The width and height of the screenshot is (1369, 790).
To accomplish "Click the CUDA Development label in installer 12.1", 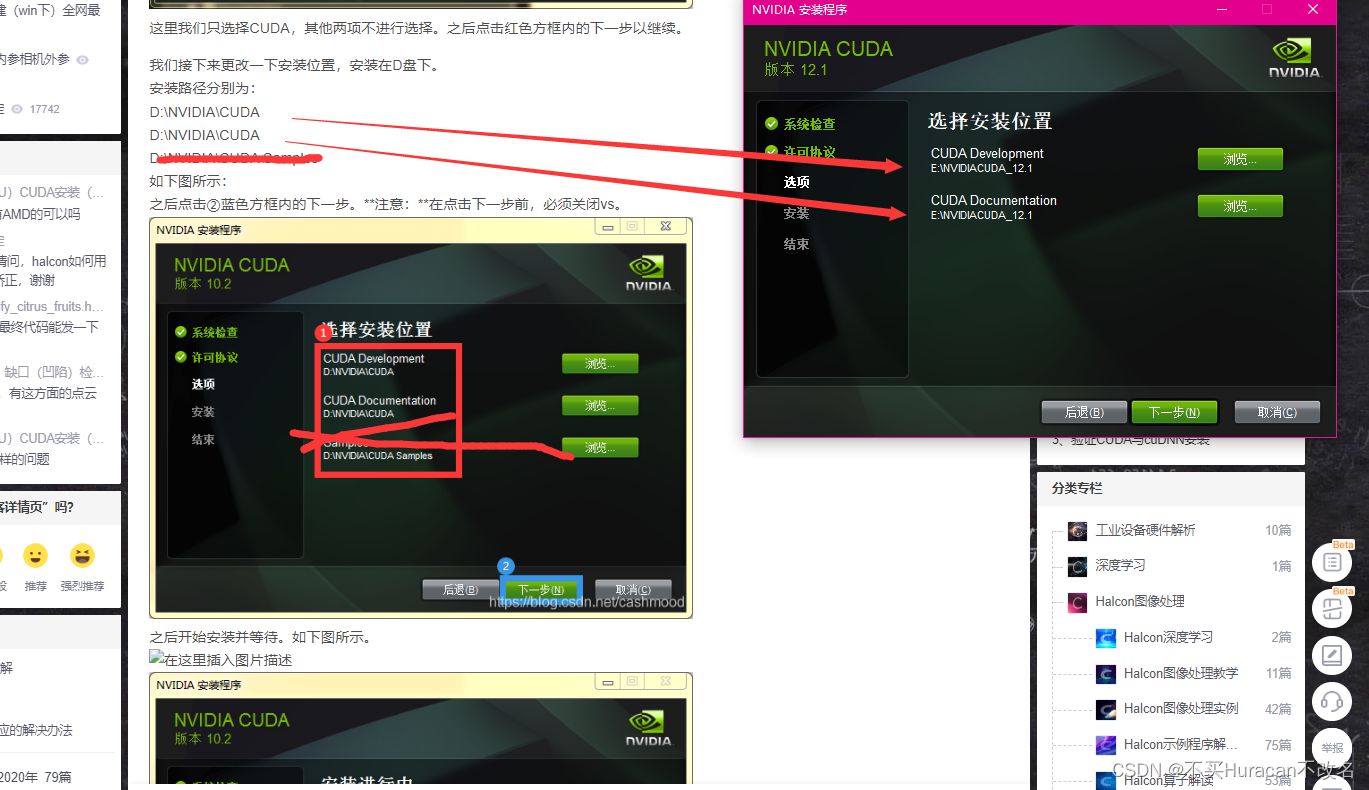I will (x=987, y=153).
